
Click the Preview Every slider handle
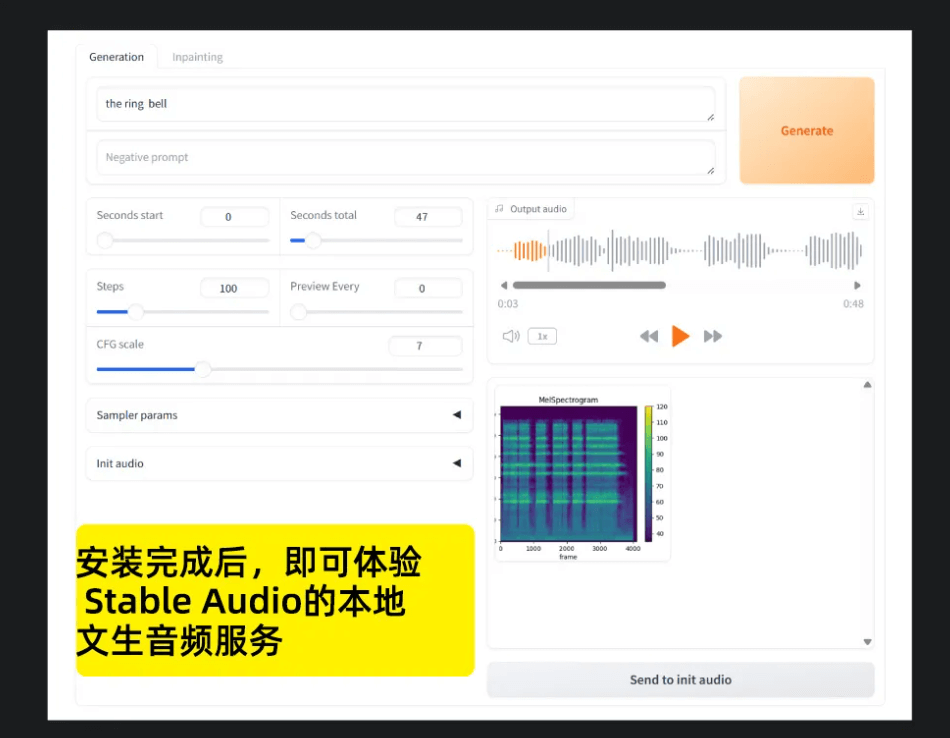(298, 312)
